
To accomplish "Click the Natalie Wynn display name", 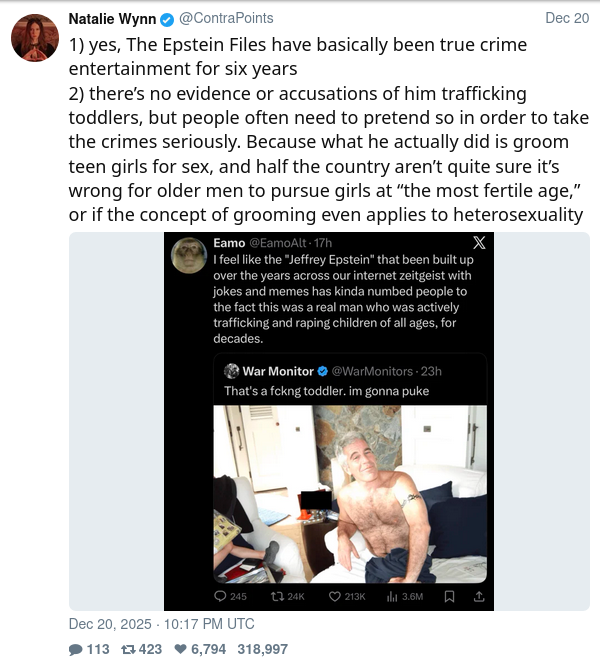I will (x=112, y=19).
